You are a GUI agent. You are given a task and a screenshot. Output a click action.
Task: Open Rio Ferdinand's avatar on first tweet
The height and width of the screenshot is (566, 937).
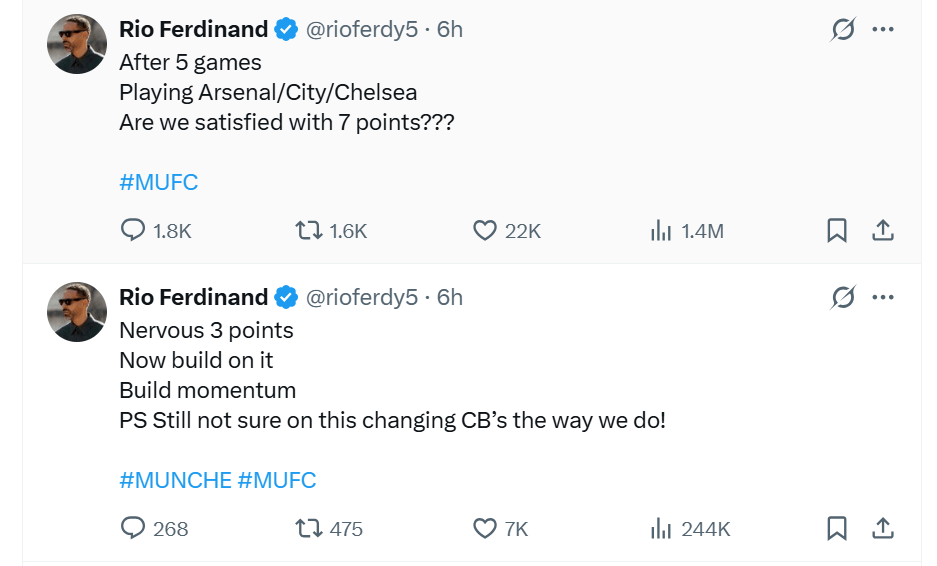pos(77,44)
